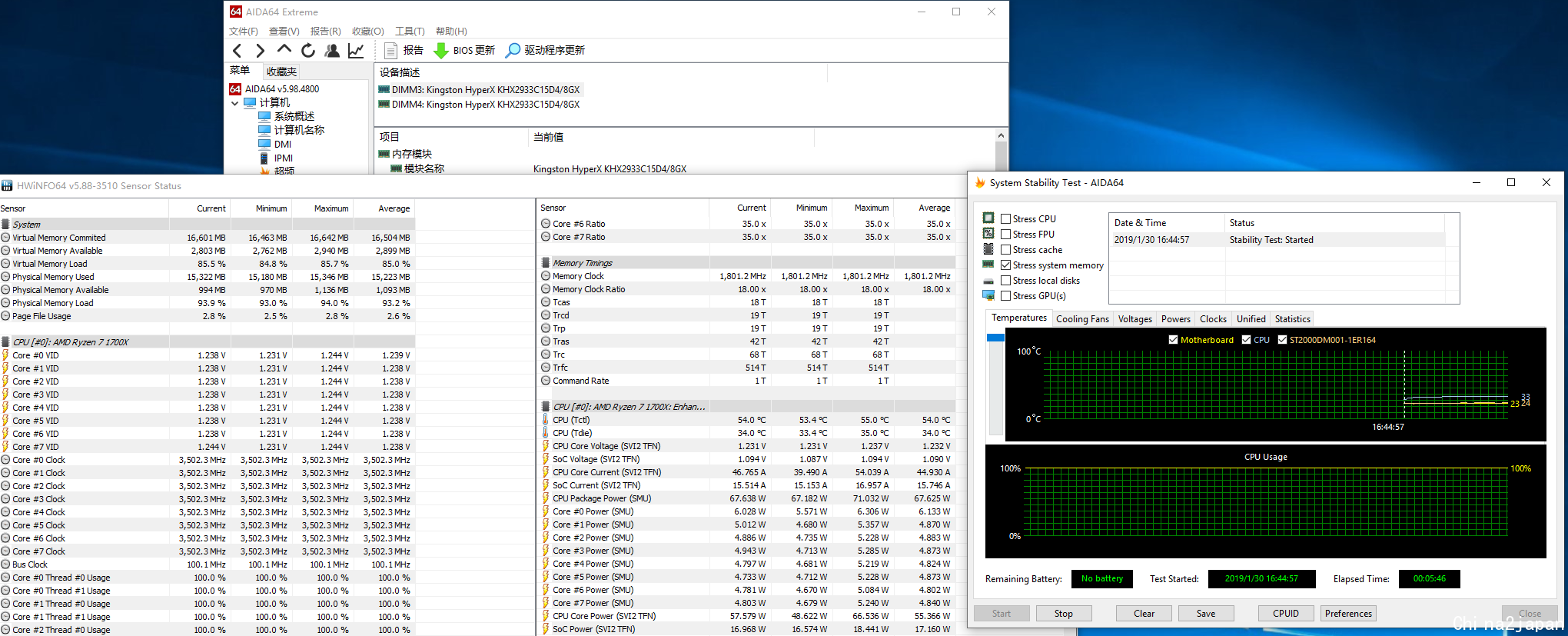Open CPUID from stability test
This screenshot has height=636, width=1568.
[x=1286, y=614]
